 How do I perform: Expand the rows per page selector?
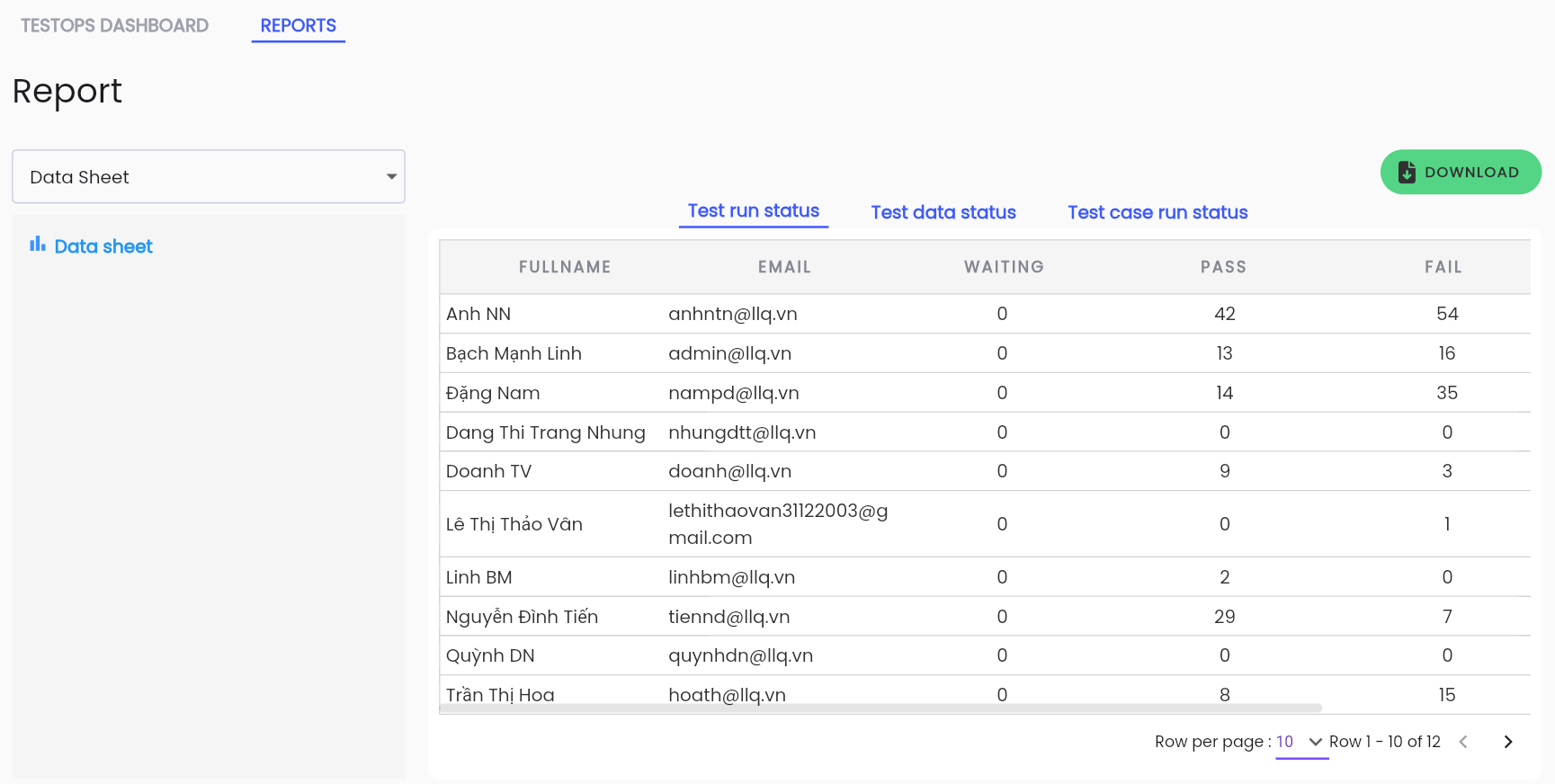[x=1301, y=742]
